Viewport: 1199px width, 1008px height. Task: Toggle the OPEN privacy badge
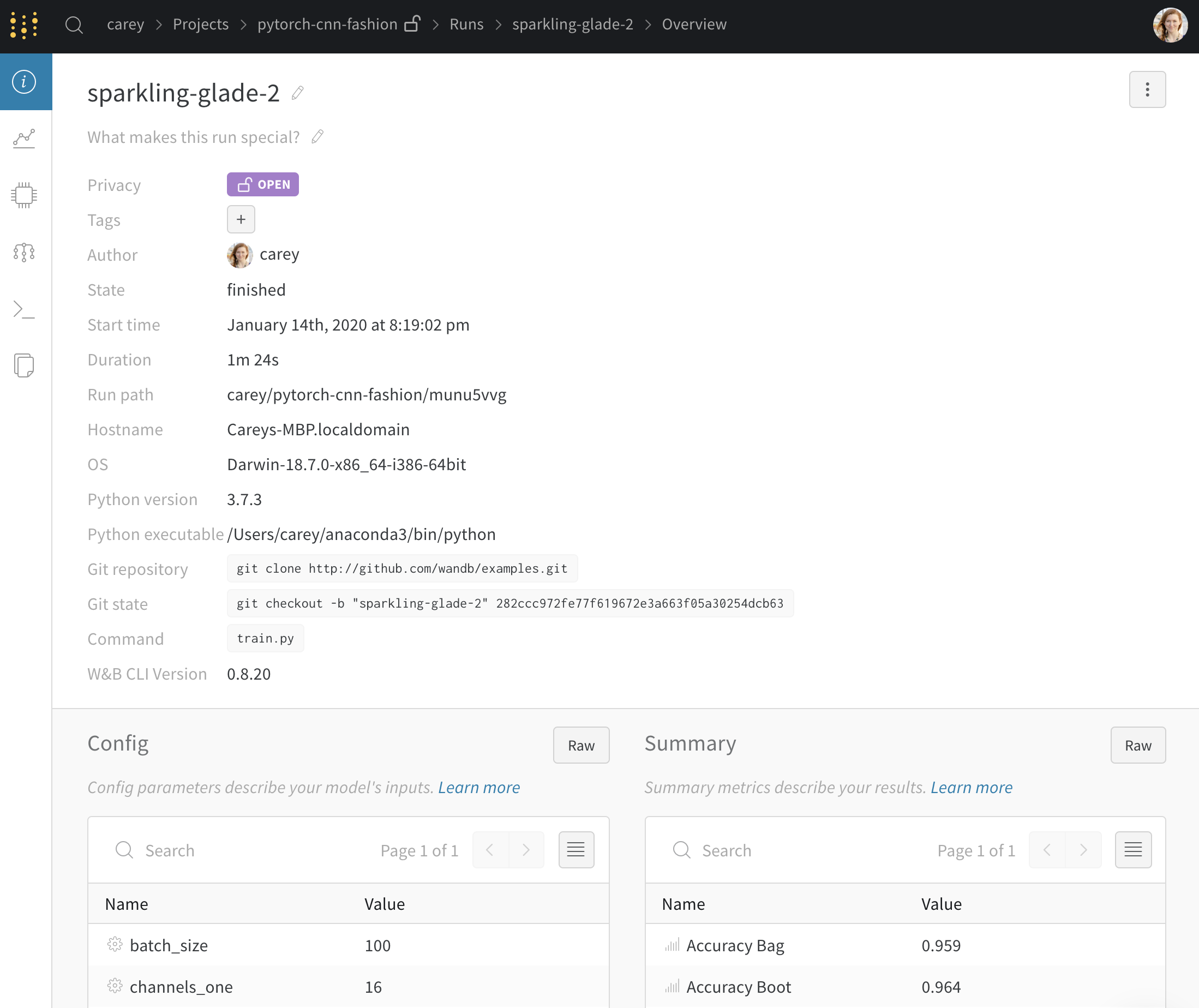(262, 184)
